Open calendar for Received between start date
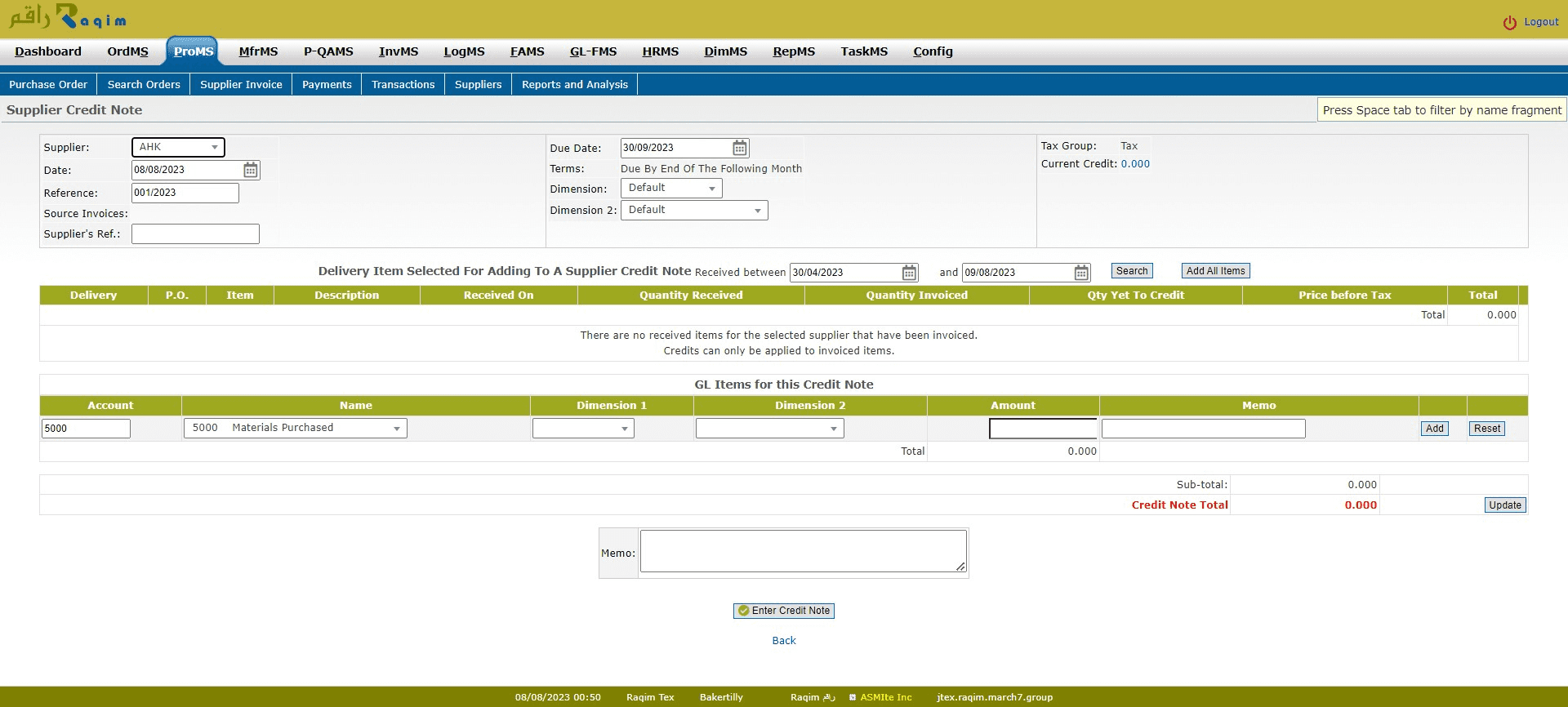 909,273
